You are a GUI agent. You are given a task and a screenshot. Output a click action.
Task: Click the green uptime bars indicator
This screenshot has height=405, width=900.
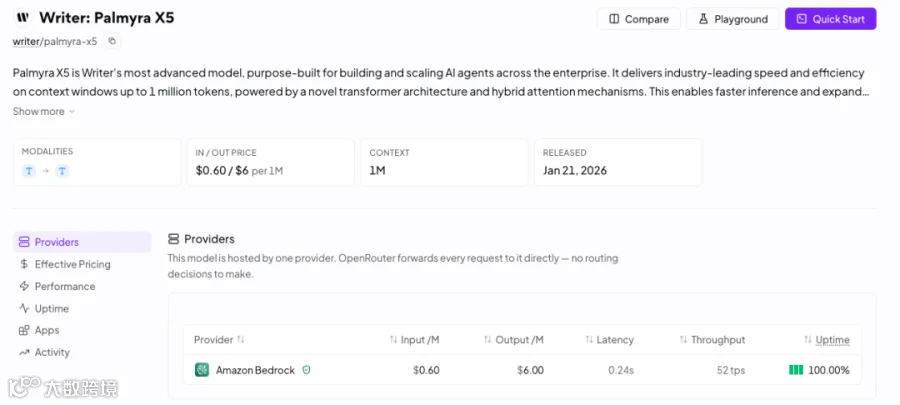click(796, 370)
